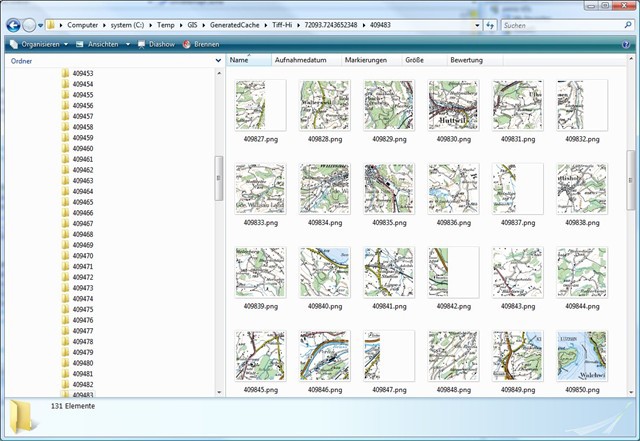This screenshot has width=640, height=441.
Task: Select thumbnail 409850.png lake map
Action: tap(582, 356)
